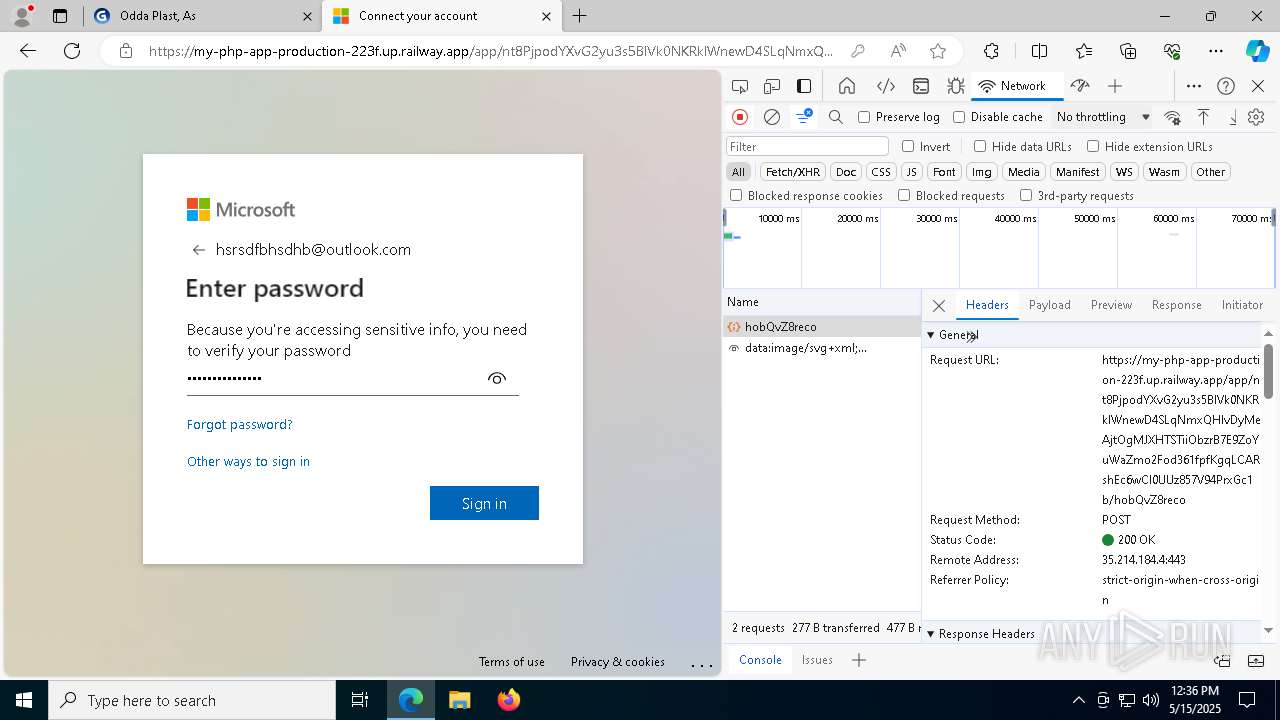Export HAR file down-arrow icon
The height and width of the screenshot is (720, 1280).
coord(1233,117)
